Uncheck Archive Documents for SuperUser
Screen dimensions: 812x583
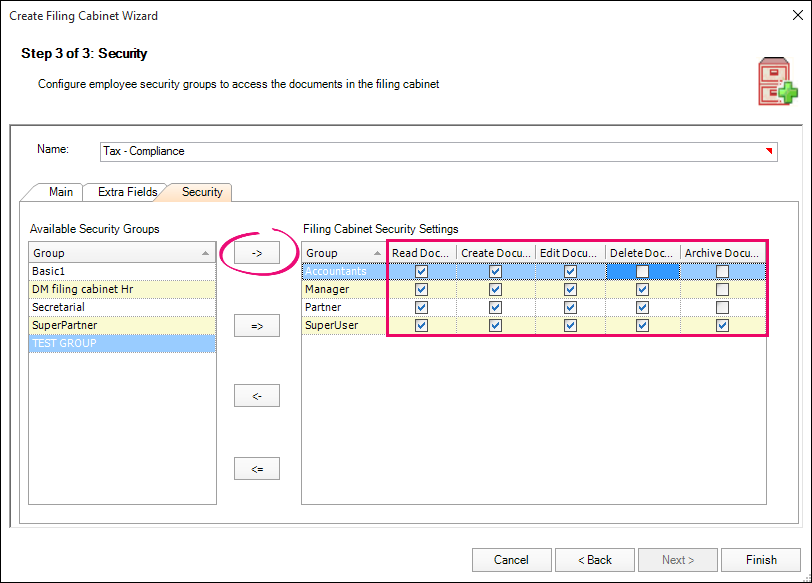722,326
